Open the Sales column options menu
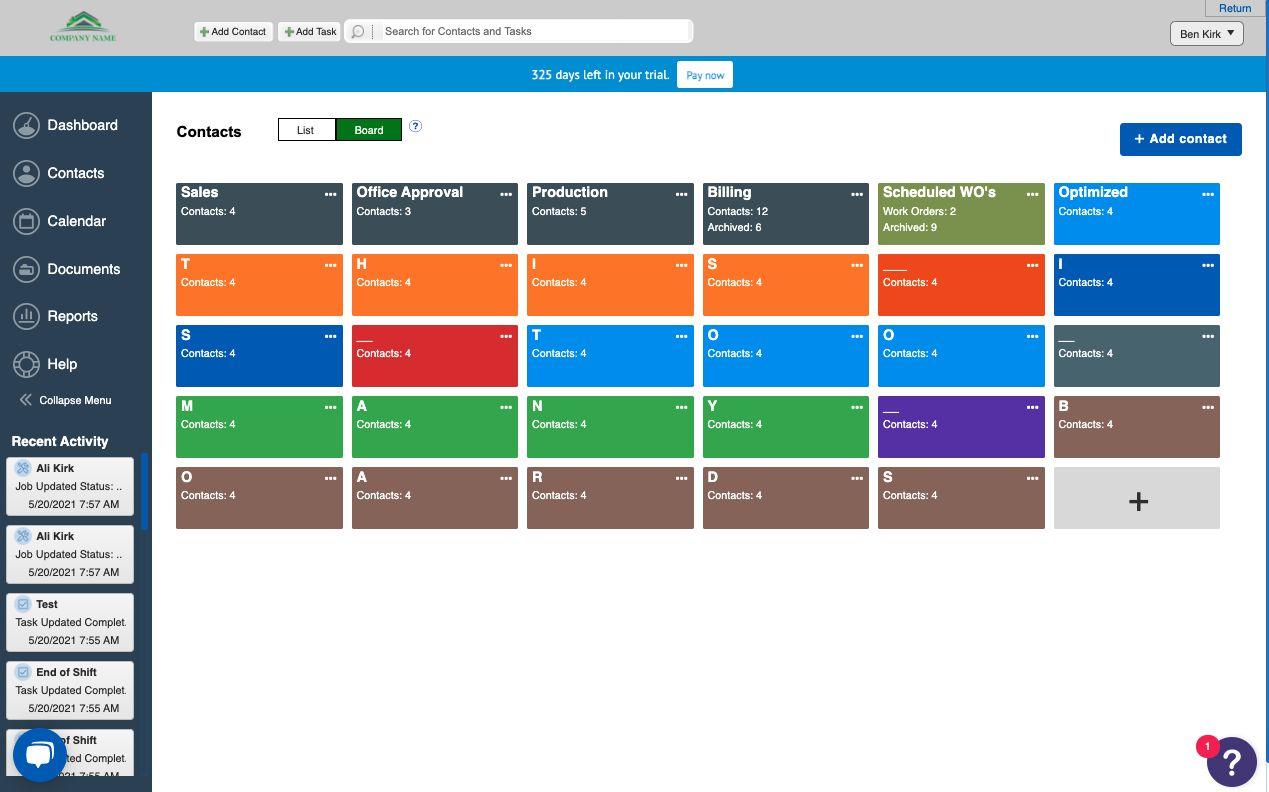 [x=330, y=194]
